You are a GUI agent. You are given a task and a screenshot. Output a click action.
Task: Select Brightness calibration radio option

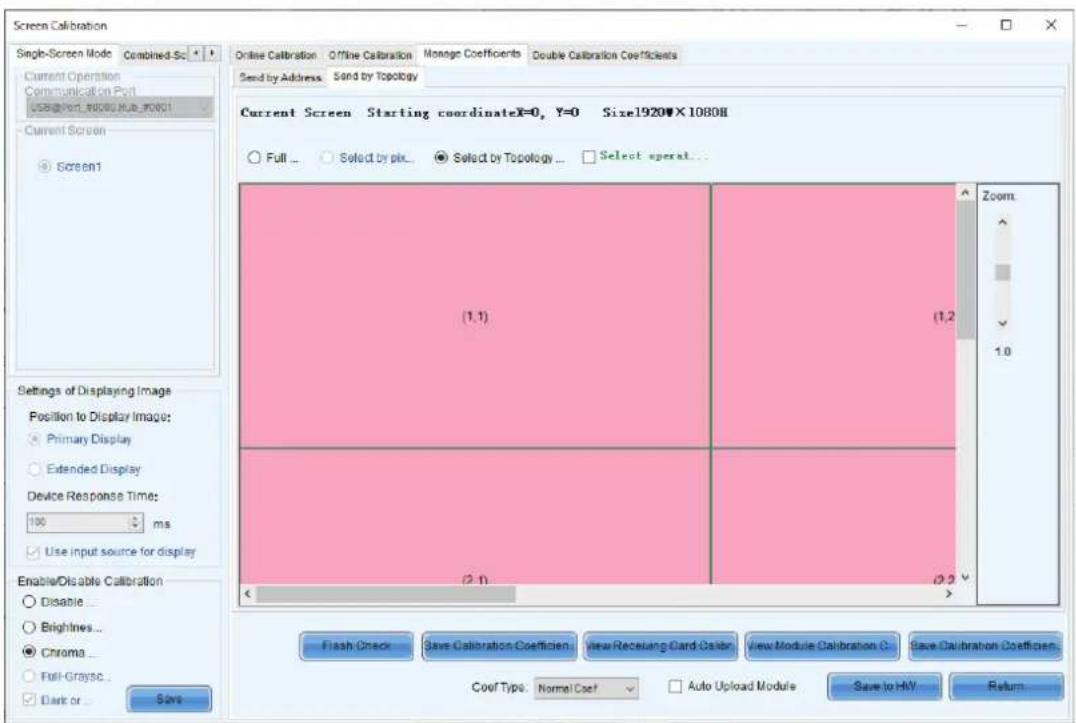(29, 627)
